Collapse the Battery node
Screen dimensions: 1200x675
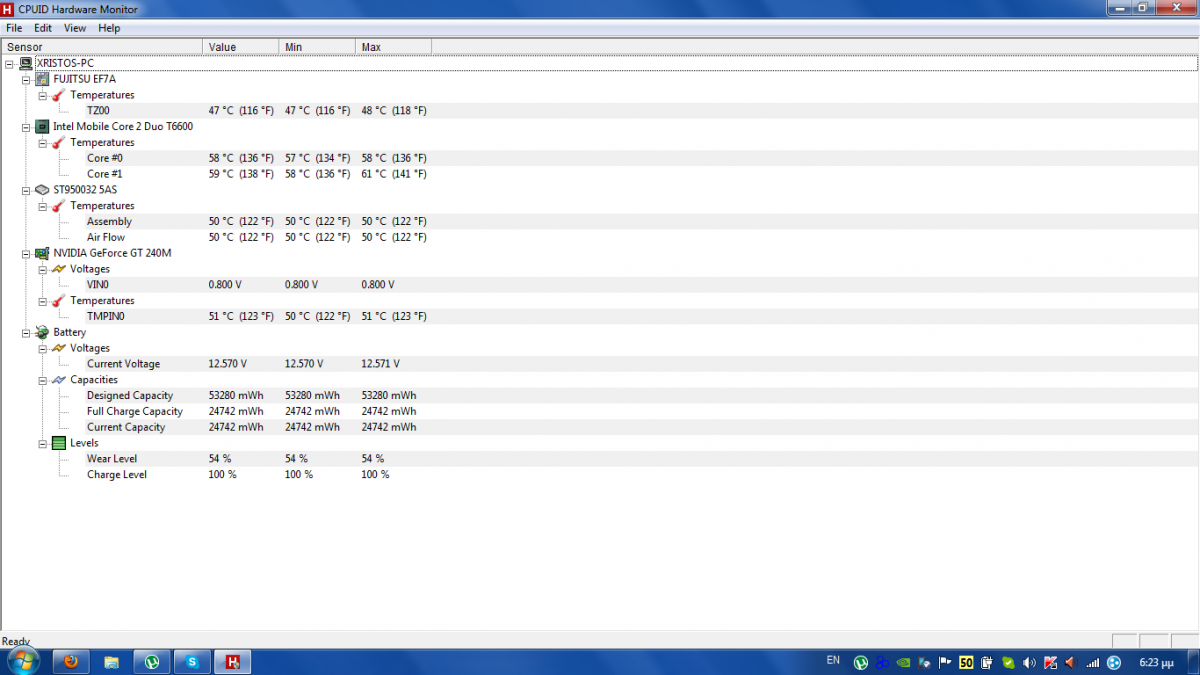[x=27, y=332]
